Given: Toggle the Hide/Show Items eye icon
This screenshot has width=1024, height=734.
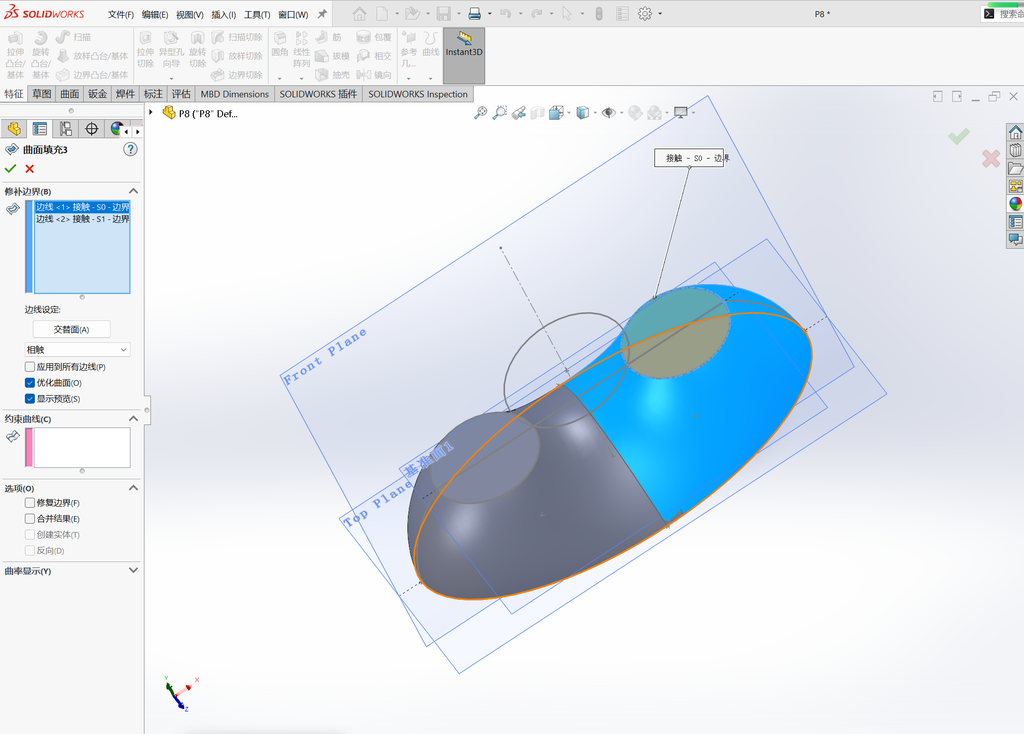Looking at the screenshot, I should tap(609, 113).
